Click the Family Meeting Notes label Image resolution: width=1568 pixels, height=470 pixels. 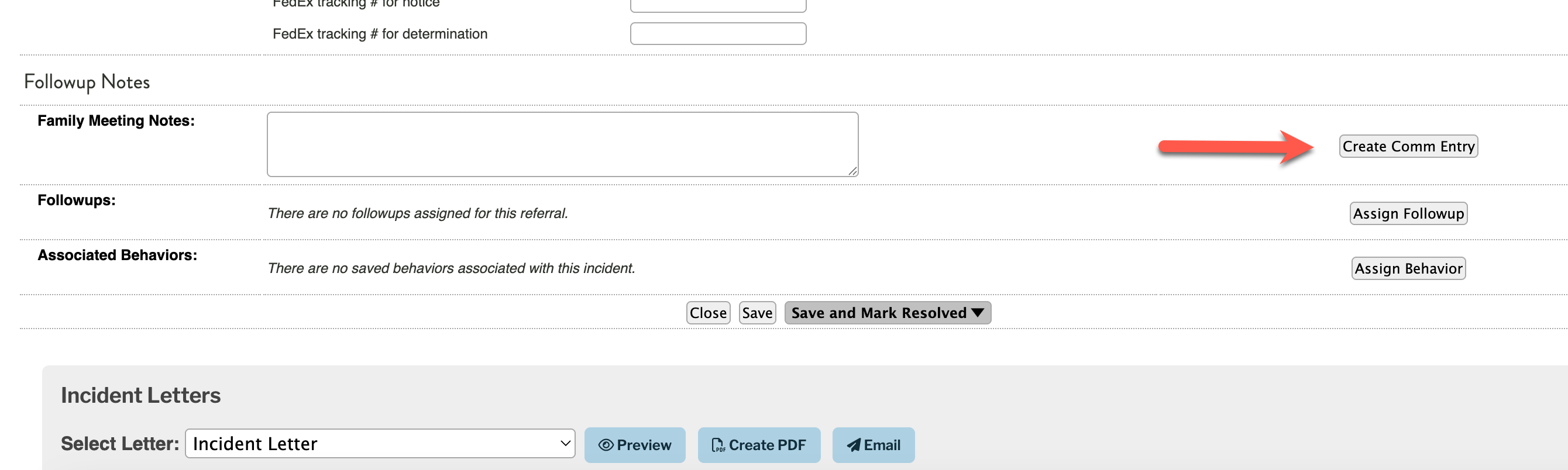116,120
